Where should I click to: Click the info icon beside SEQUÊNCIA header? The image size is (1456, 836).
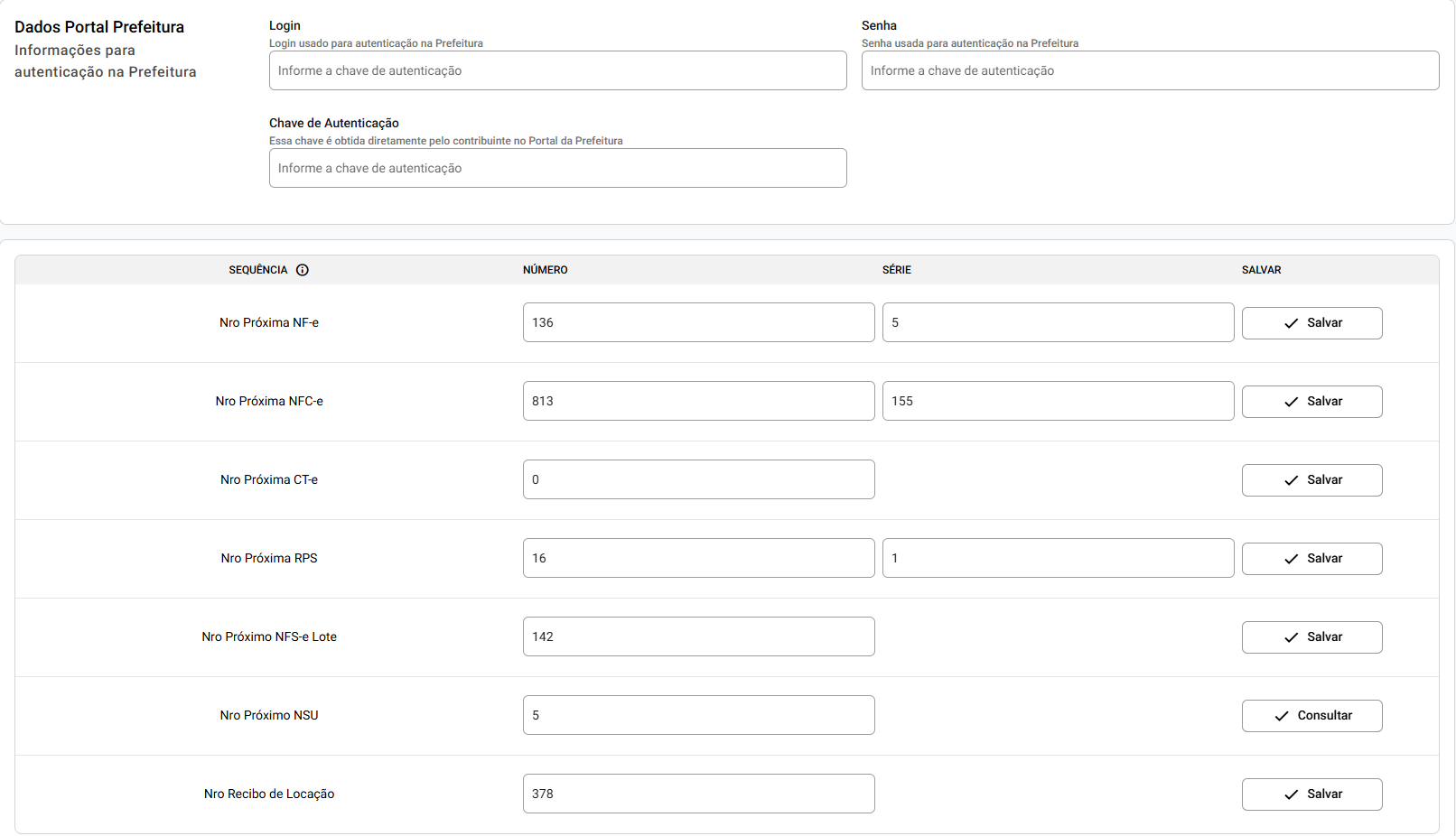[x=303, y=270]
